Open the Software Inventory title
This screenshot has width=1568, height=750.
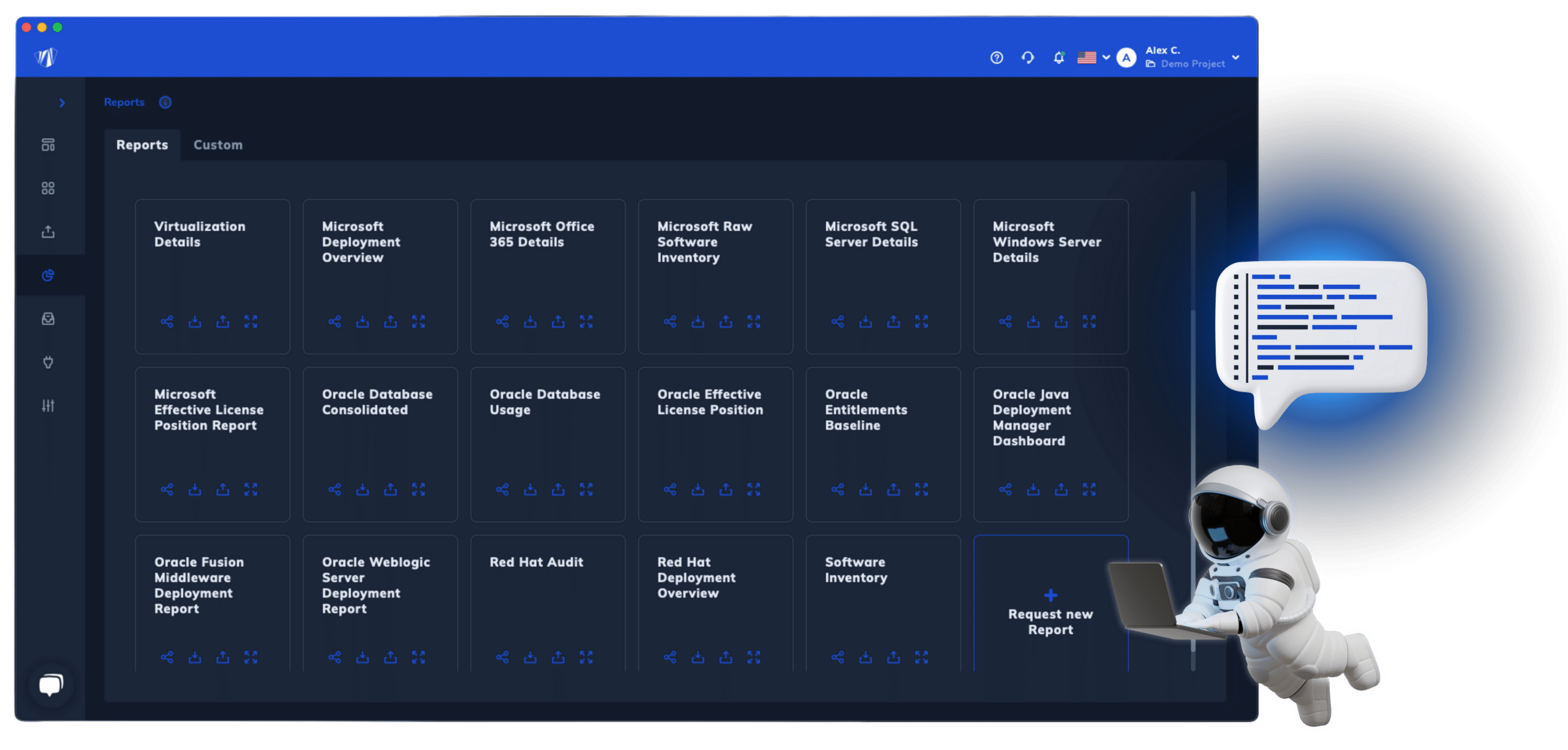tap(856, 570)
